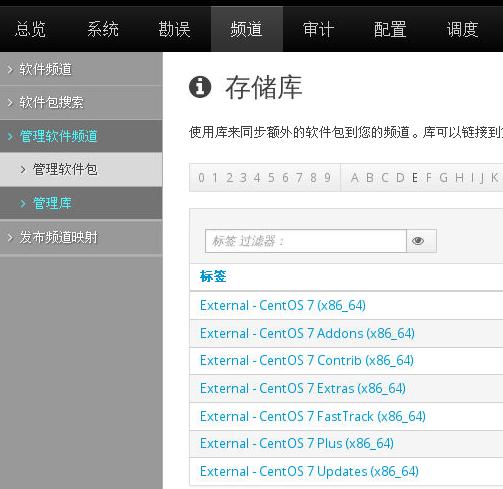Open External - CentOS 7 Contrib repository

pos(307,361)
